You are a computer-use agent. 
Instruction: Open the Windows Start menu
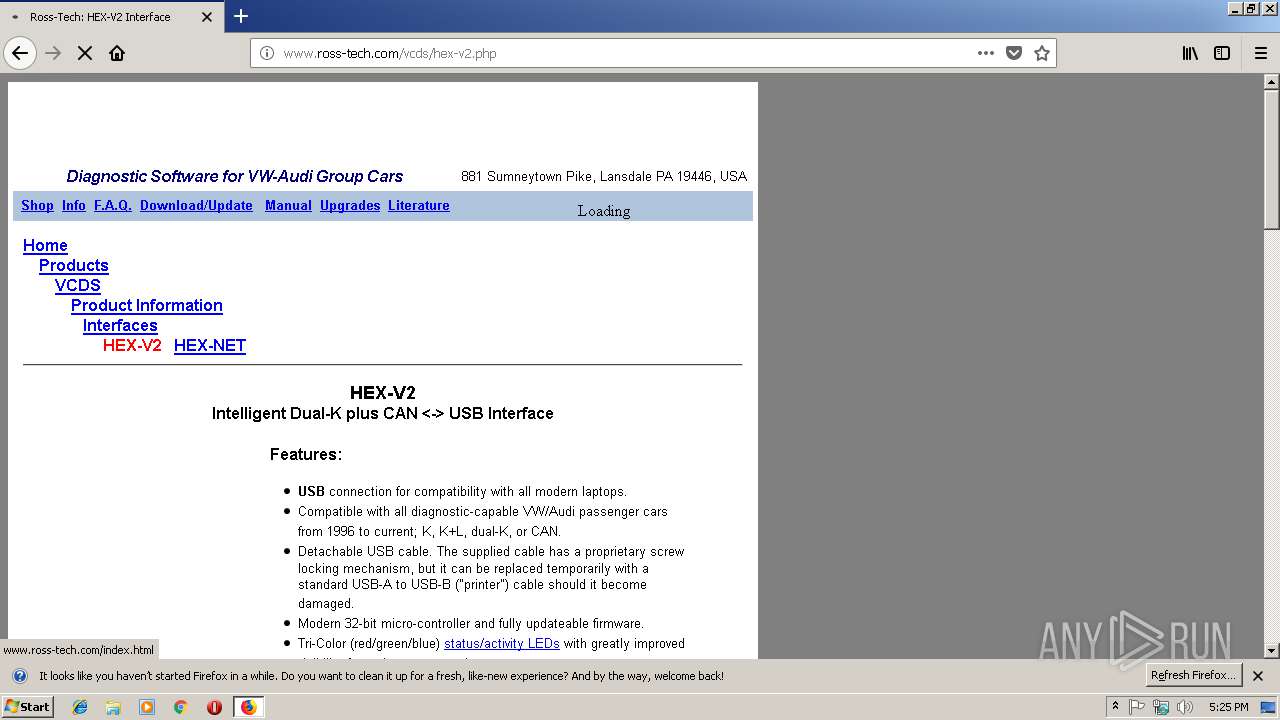[x=27, y=706]
